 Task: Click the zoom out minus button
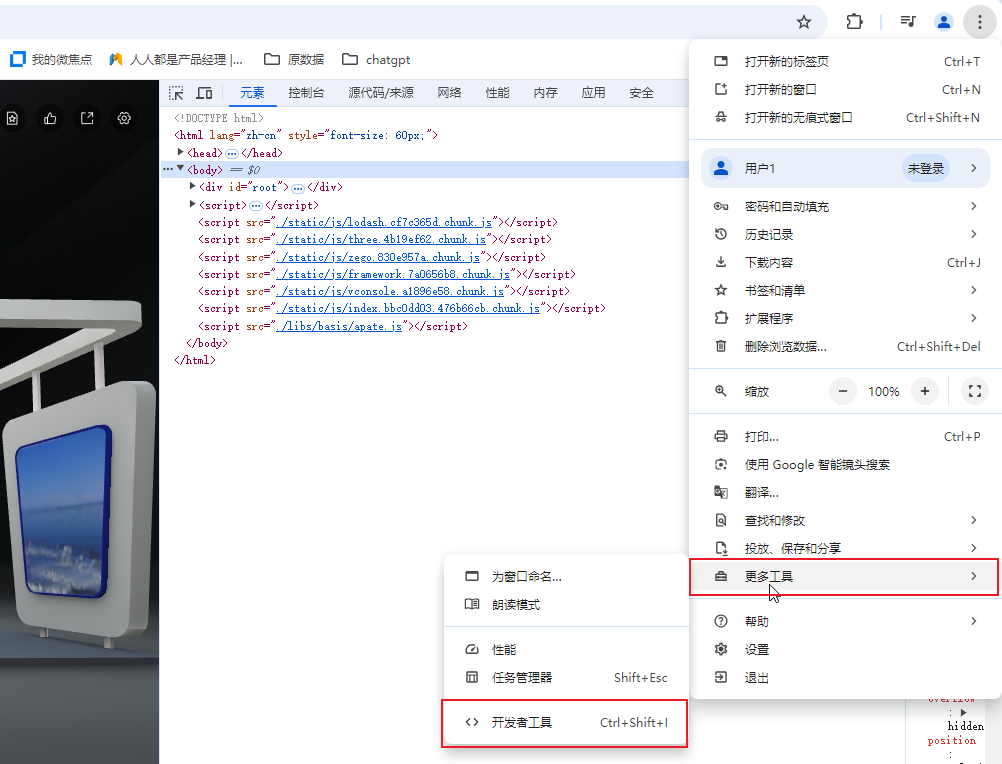[x=843, y=391]
